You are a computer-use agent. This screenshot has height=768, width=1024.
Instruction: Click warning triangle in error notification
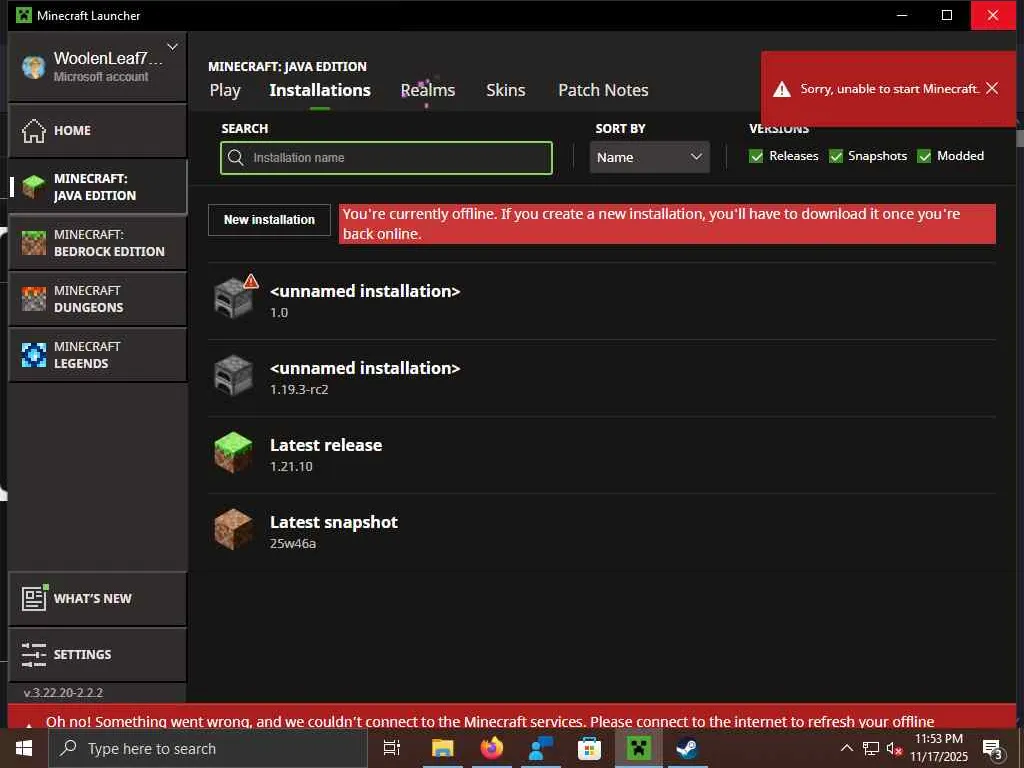[782, 89]
